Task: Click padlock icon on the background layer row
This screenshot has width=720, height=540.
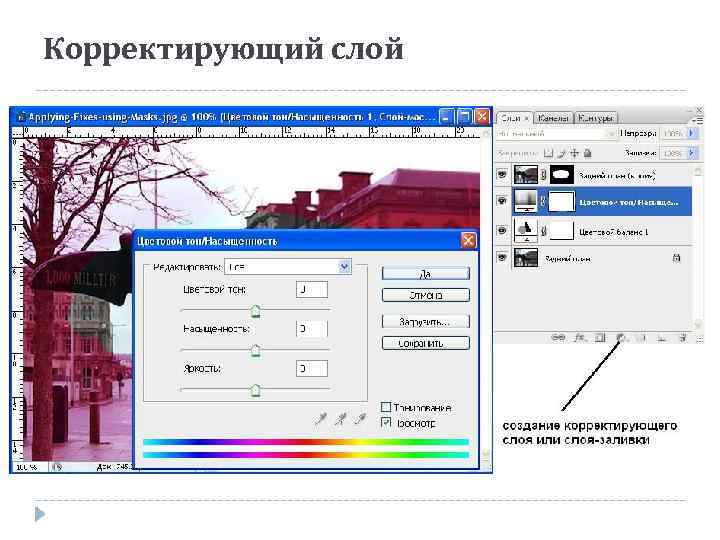Action: click(676, 258)
